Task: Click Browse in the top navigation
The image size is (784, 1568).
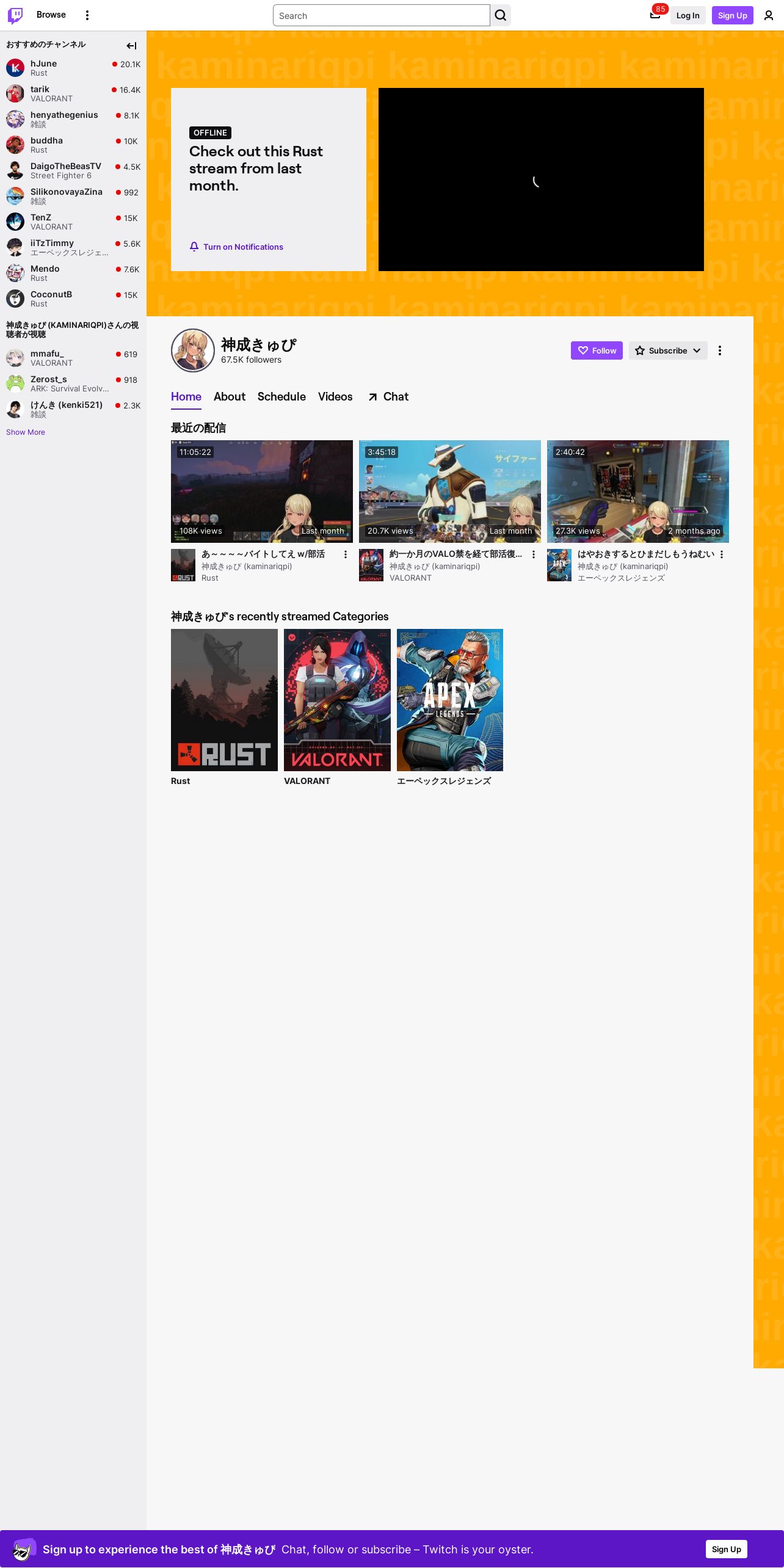Action: click(x=51, y=15)
